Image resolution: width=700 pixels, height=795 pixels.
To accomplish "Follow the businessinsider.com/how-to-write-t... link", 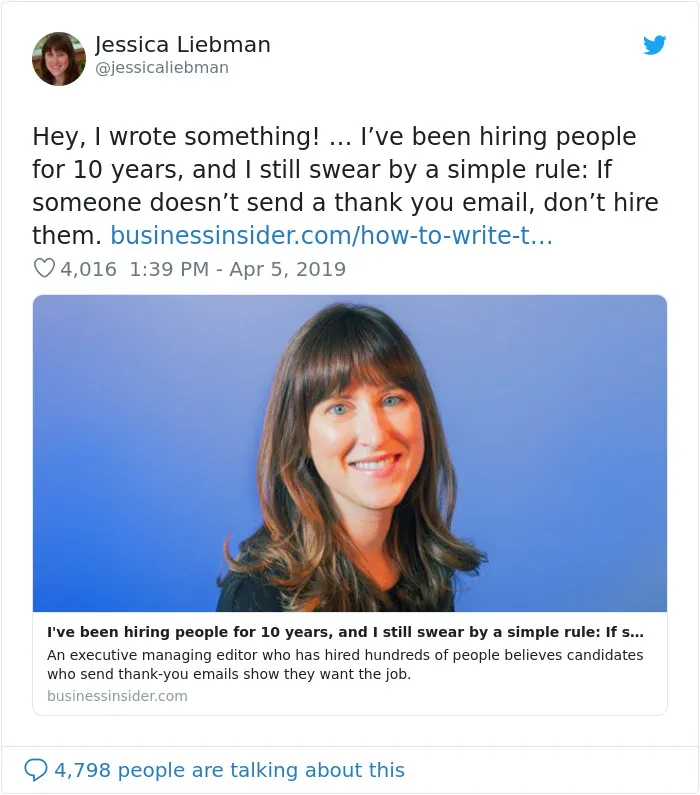I will [331, 235].
